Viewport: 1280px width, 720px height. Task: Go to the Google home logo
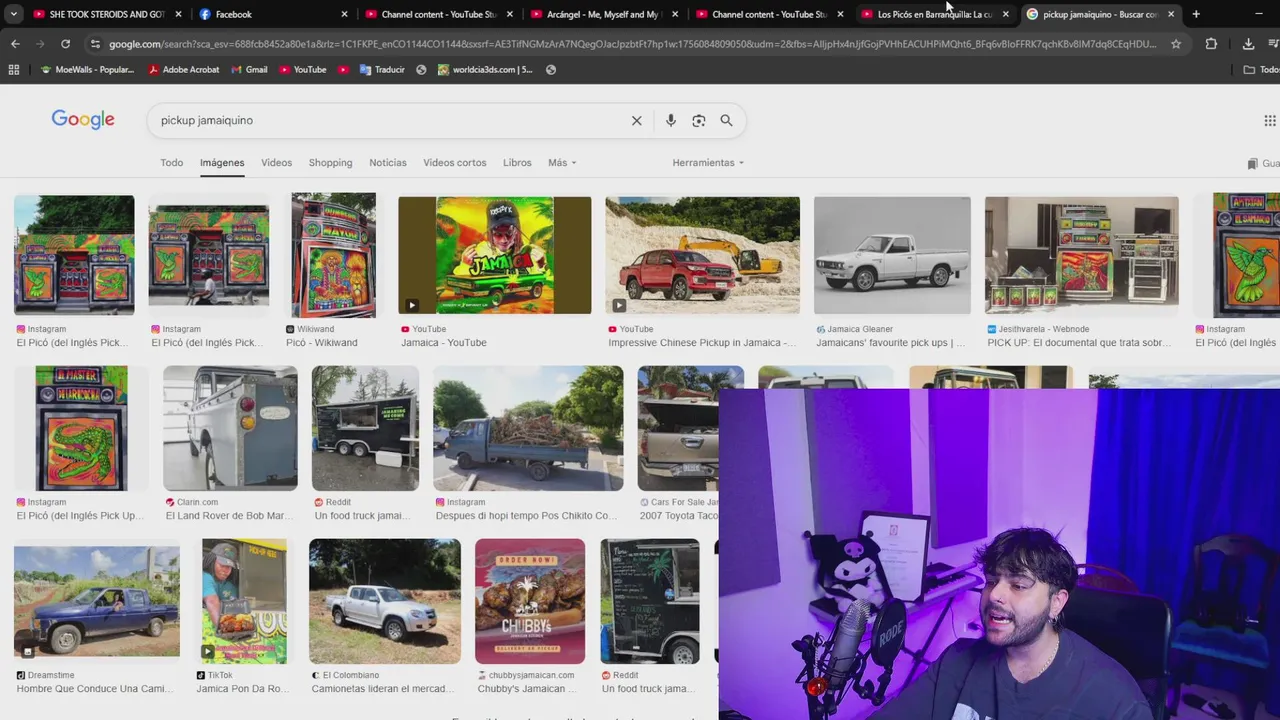[x=83, y=120]
